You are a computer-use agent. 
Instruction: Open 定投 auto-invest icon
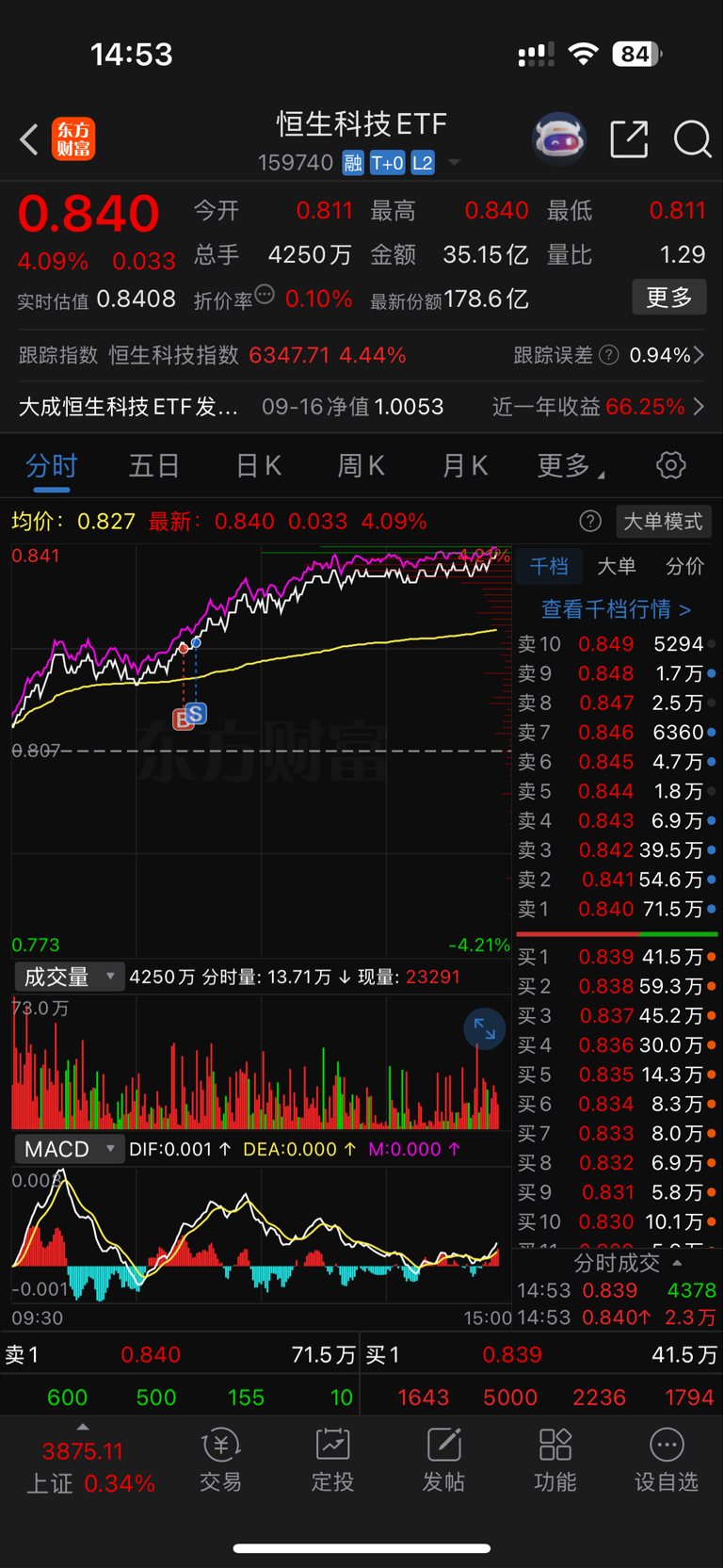tap(332, 1461)
